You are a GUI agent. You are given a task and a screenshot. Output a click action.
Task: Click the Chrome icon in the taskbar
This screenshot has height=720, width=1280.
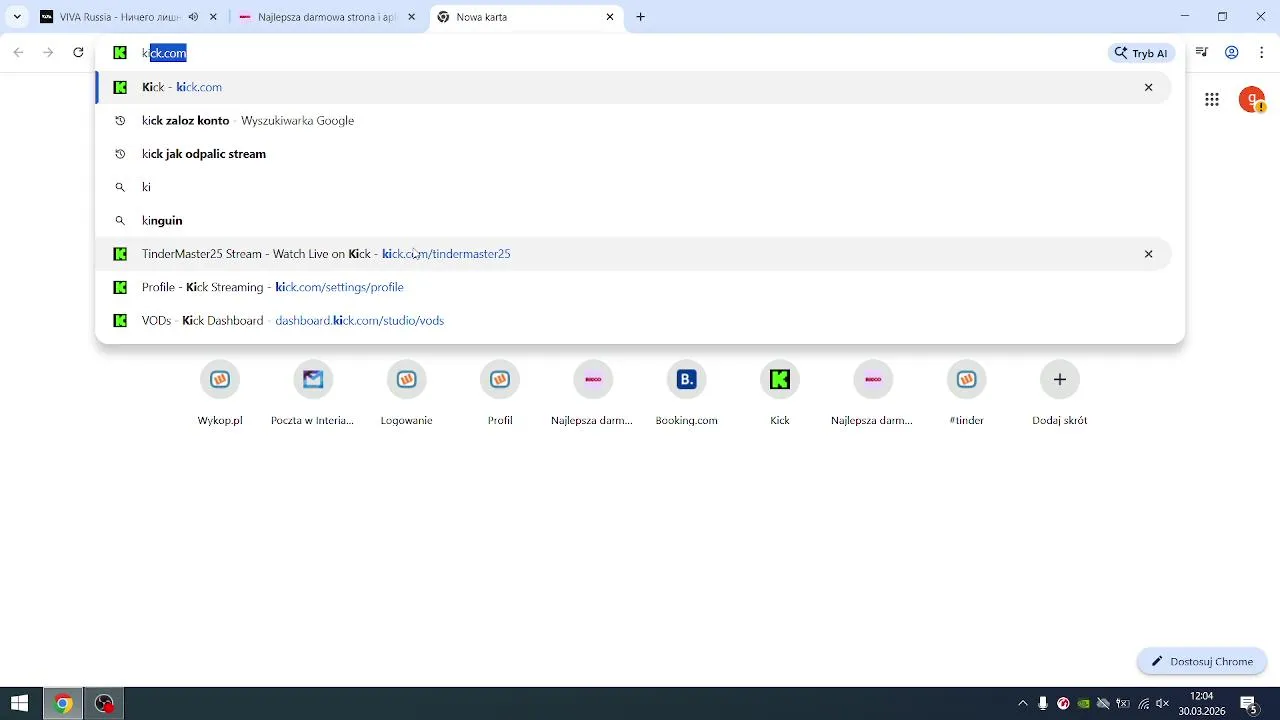63,704
